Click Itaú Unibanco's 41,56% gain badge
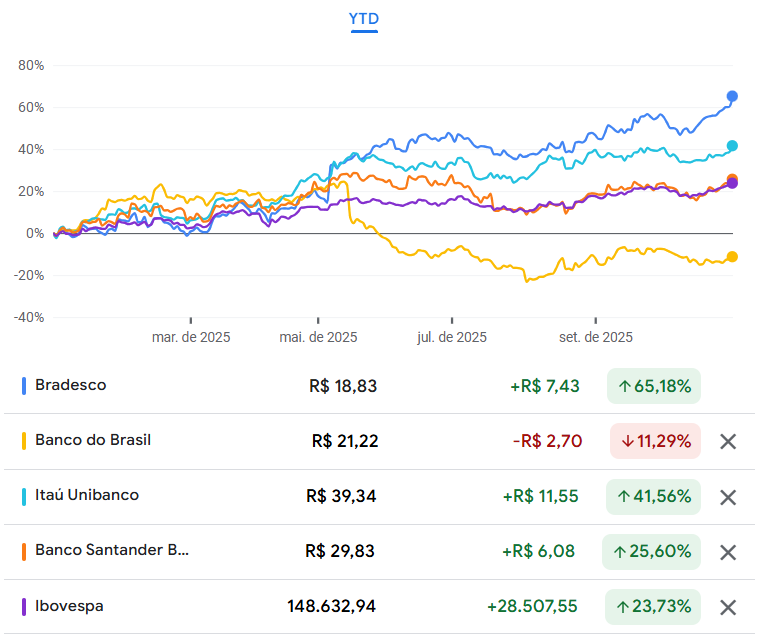766x634 pixels. (x=654, y=496)
